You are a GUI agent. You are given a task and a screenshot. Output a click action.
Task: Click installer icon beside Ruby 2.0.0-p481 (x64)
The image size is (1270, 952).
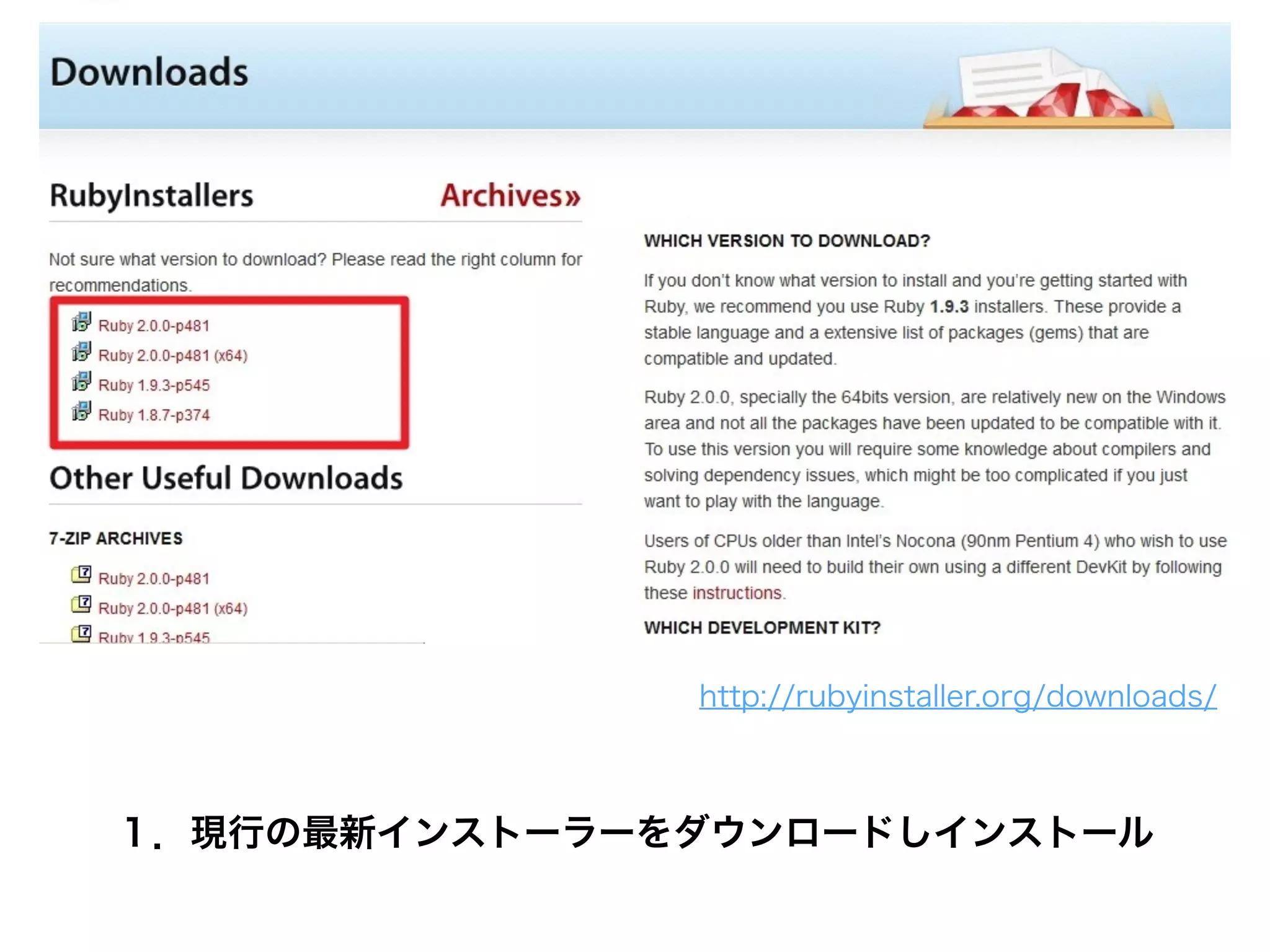click(x=81, y=351)
